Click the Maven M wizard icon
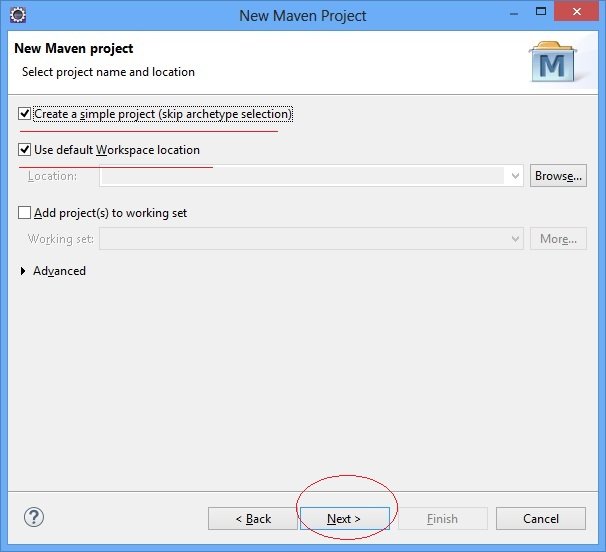The height and width of the screenshot is (552, 606). (x=553, y=62)
